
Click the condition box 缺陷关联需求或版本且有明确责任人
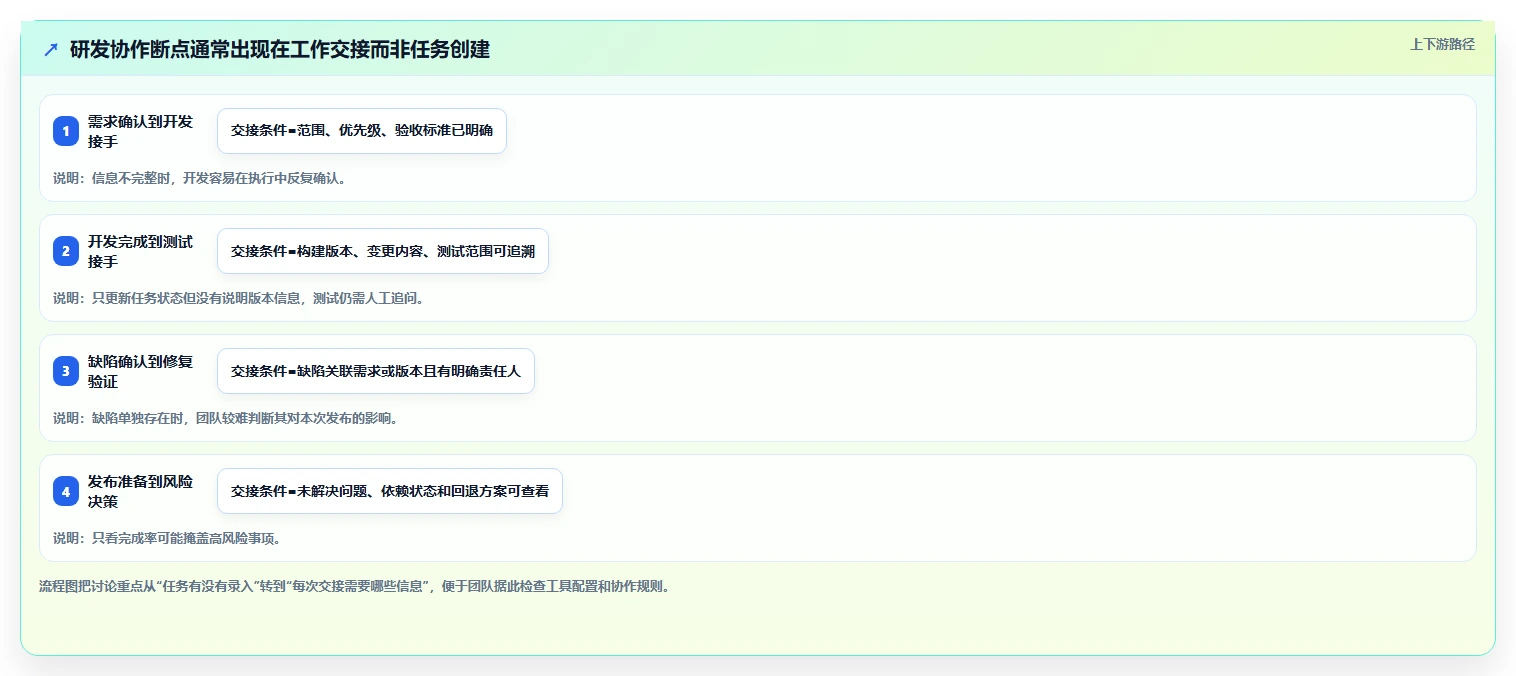tap(376, 371)
